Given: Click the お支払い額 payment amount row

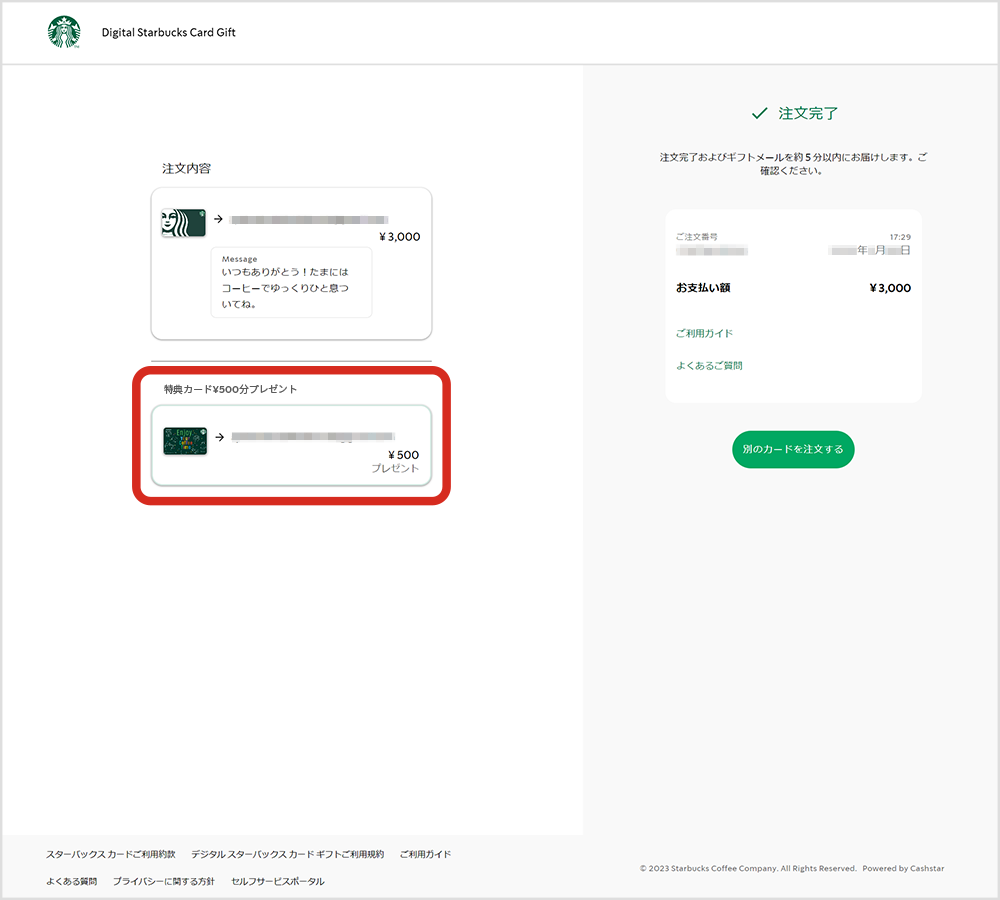Looking at the screenshot, I should tap(793, 288).
